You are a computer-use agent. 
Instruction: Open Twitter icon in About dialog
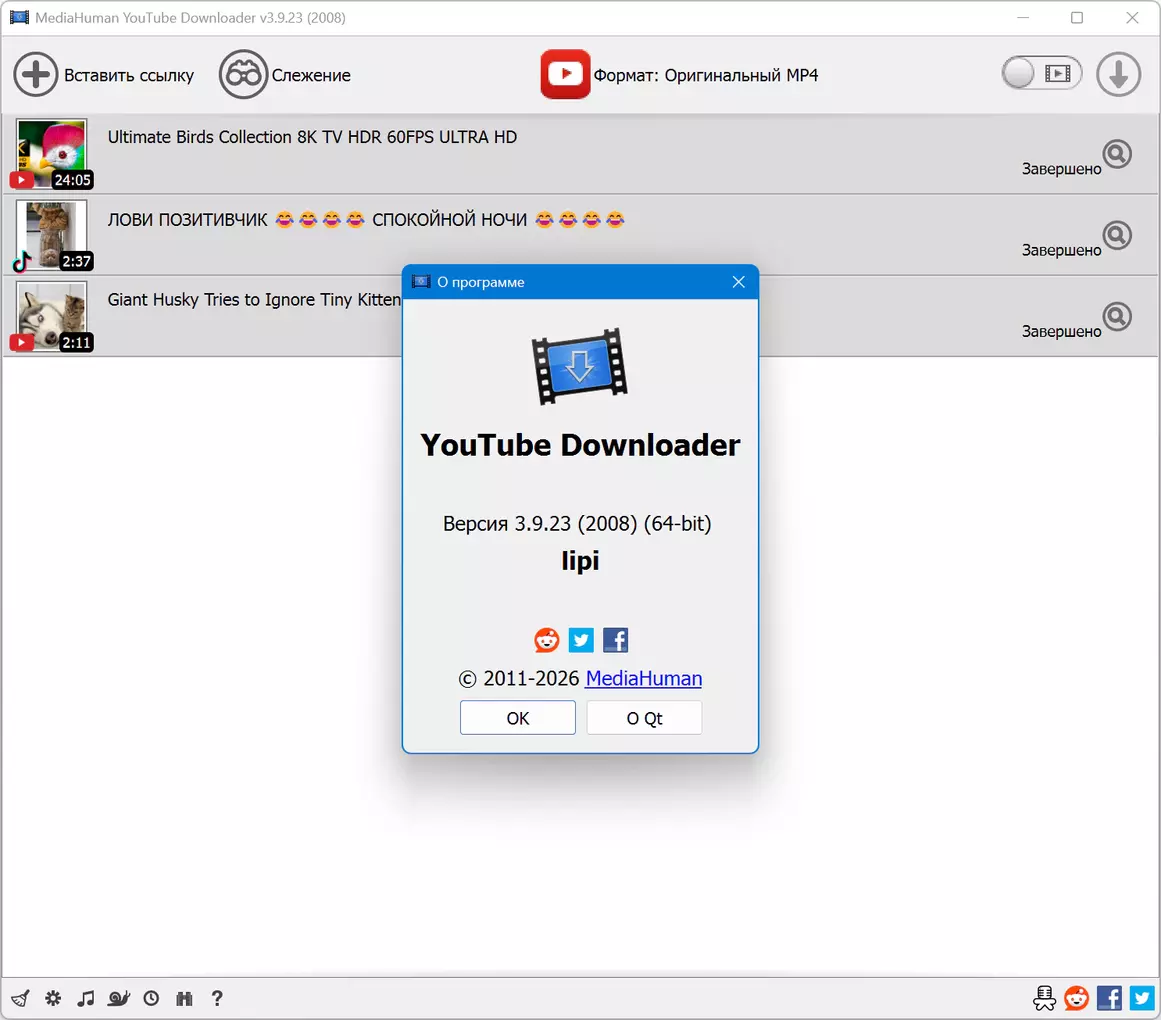pos(581,640)
